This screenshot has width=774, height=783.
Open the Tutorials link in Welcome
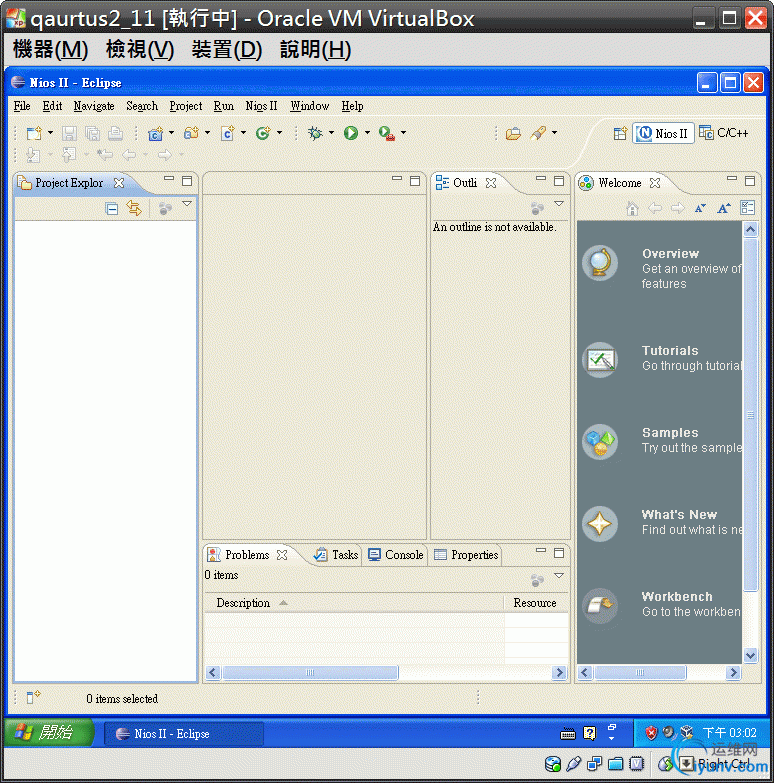click(670, 351)
